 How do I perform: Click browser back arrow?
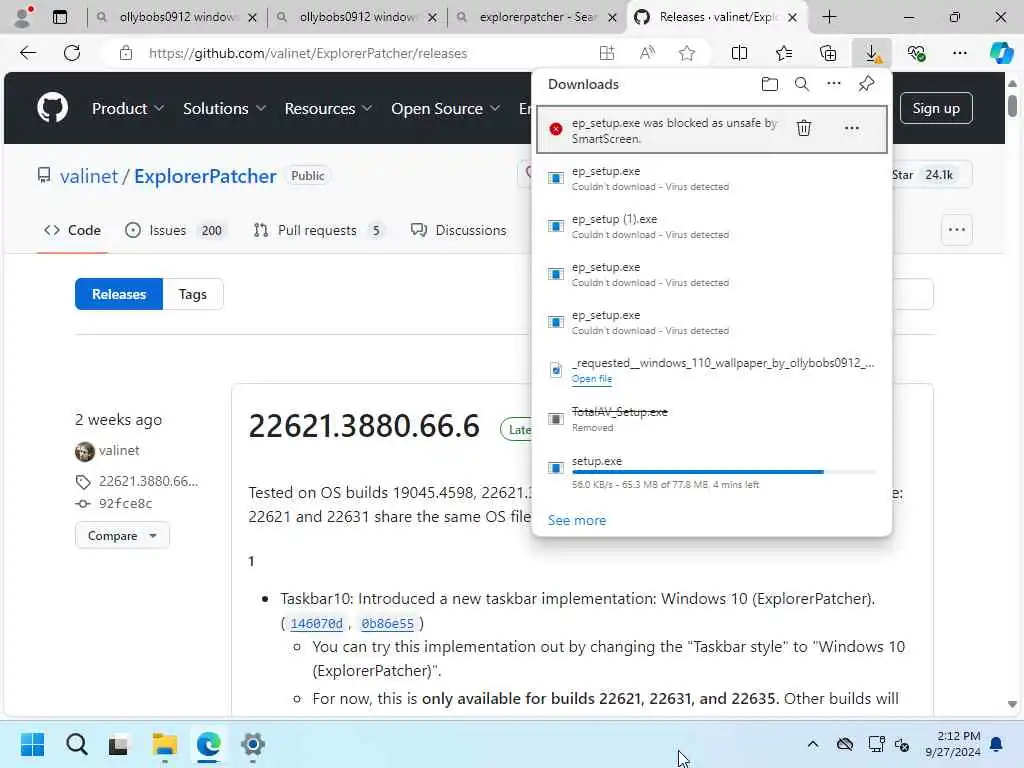[x=28, y=53]
